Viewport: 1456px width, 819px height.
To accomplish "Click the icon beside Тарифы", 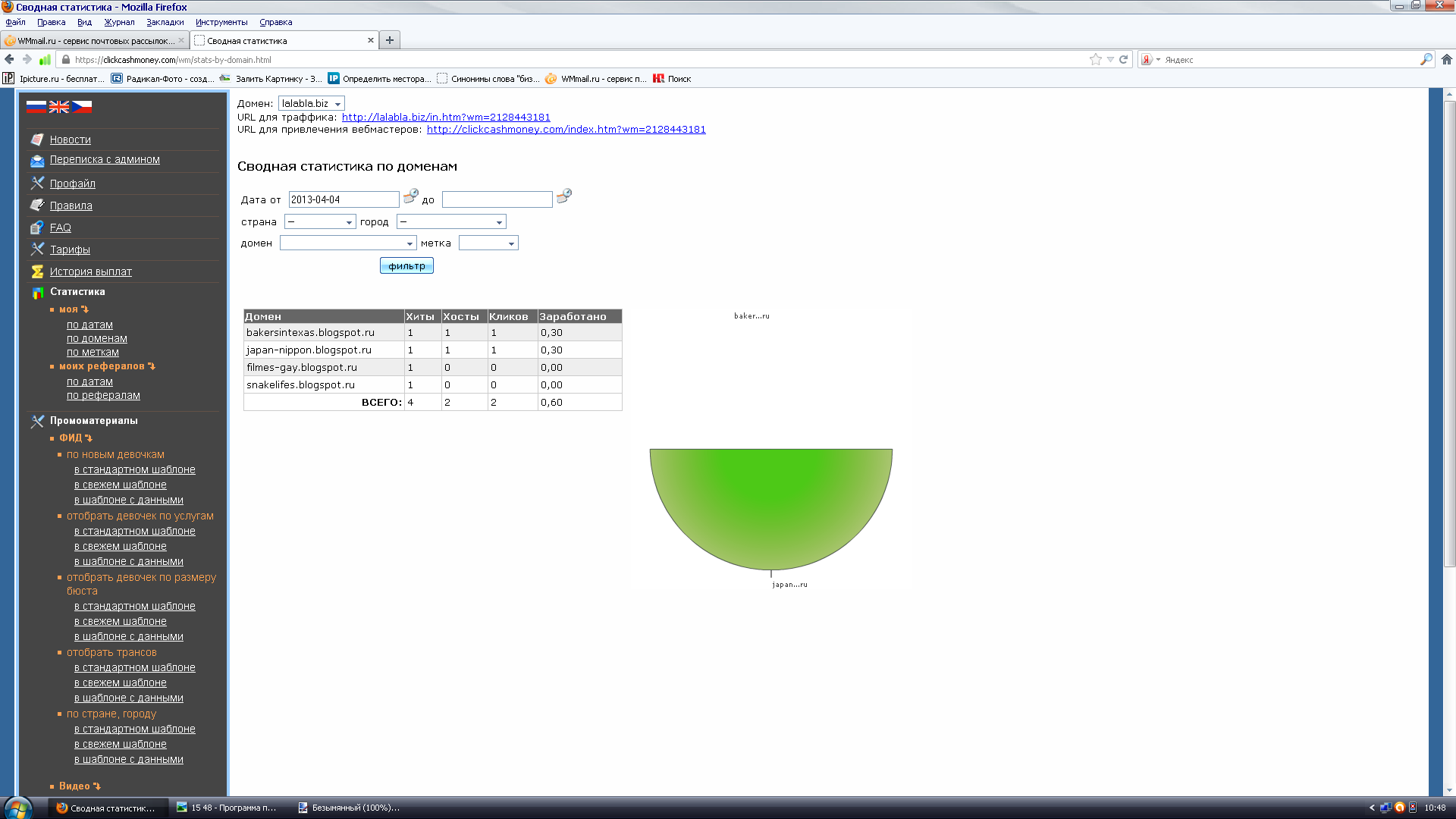I will [37, 249].
